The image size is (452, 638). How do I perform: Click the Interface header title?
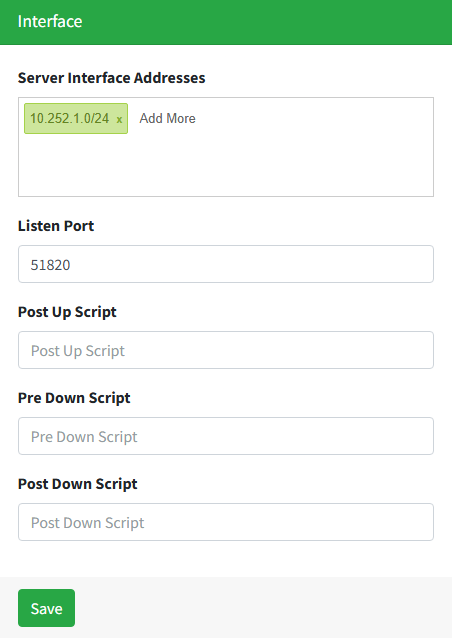50,21
